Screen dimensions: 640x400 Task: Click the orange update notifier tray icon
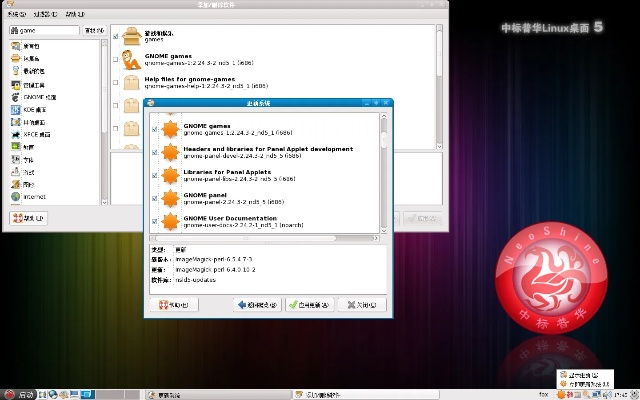pyautogui.click(x=562, y=394)
